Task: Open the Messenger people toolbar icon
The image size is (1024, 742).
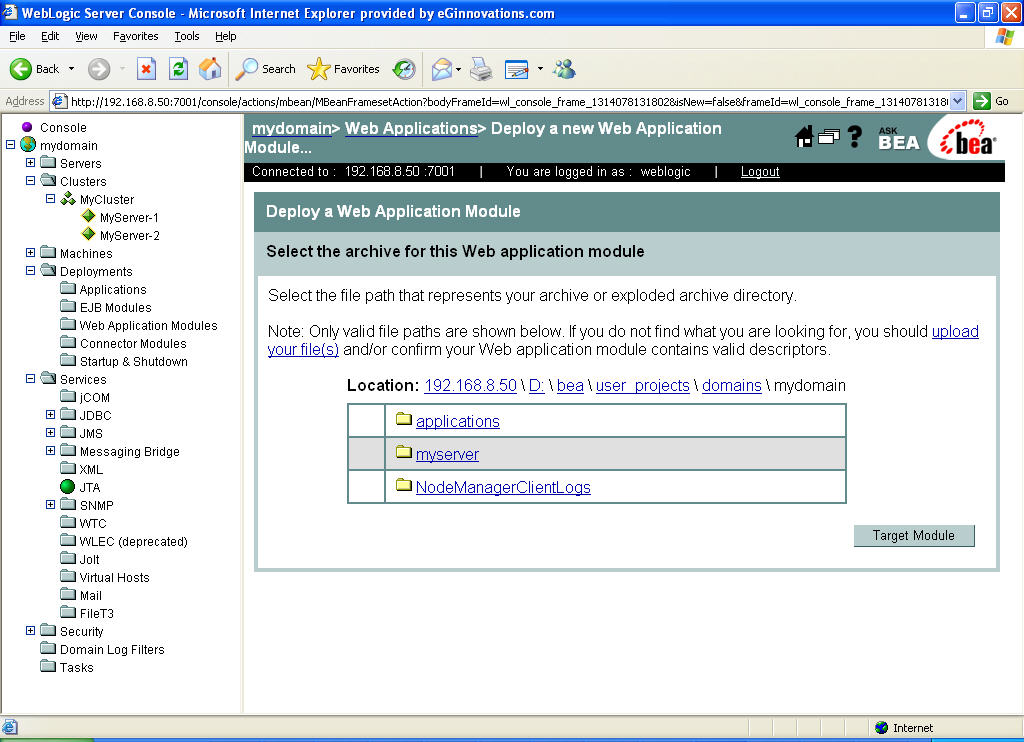Action: (x=564, y=69)
